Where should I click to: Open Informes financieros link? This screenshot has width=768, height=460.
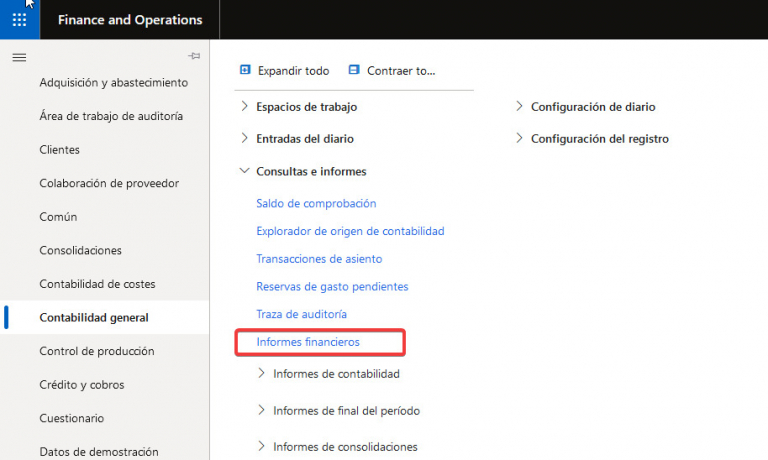pos(308,342)
